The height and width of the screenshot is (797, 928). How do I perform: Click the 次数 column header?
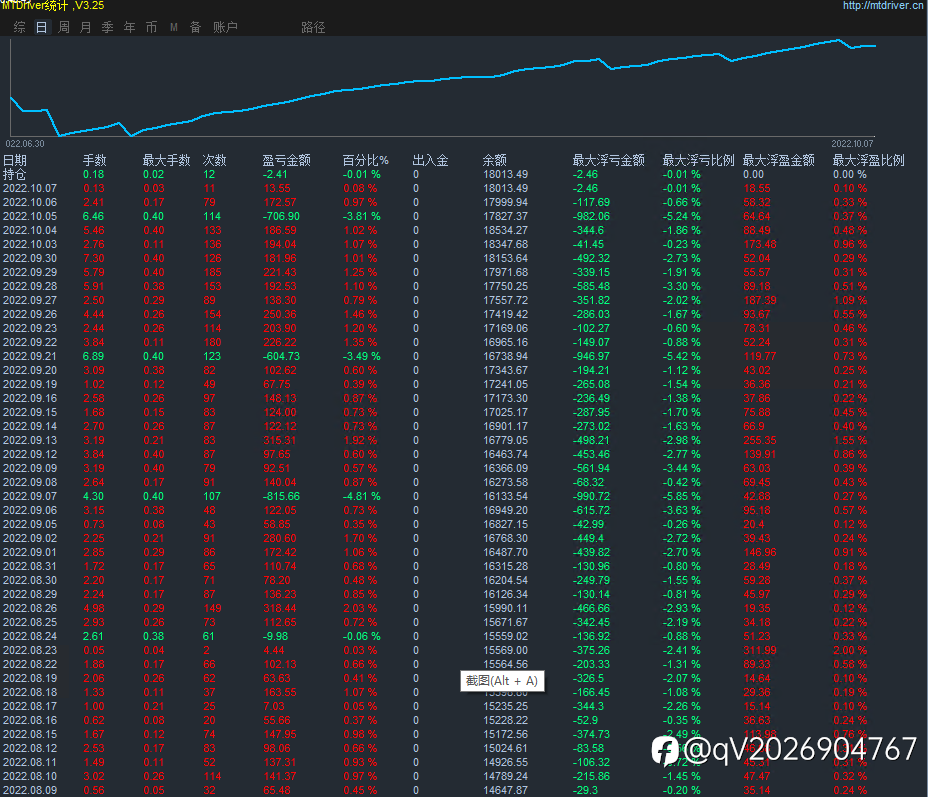pos(214,160)
